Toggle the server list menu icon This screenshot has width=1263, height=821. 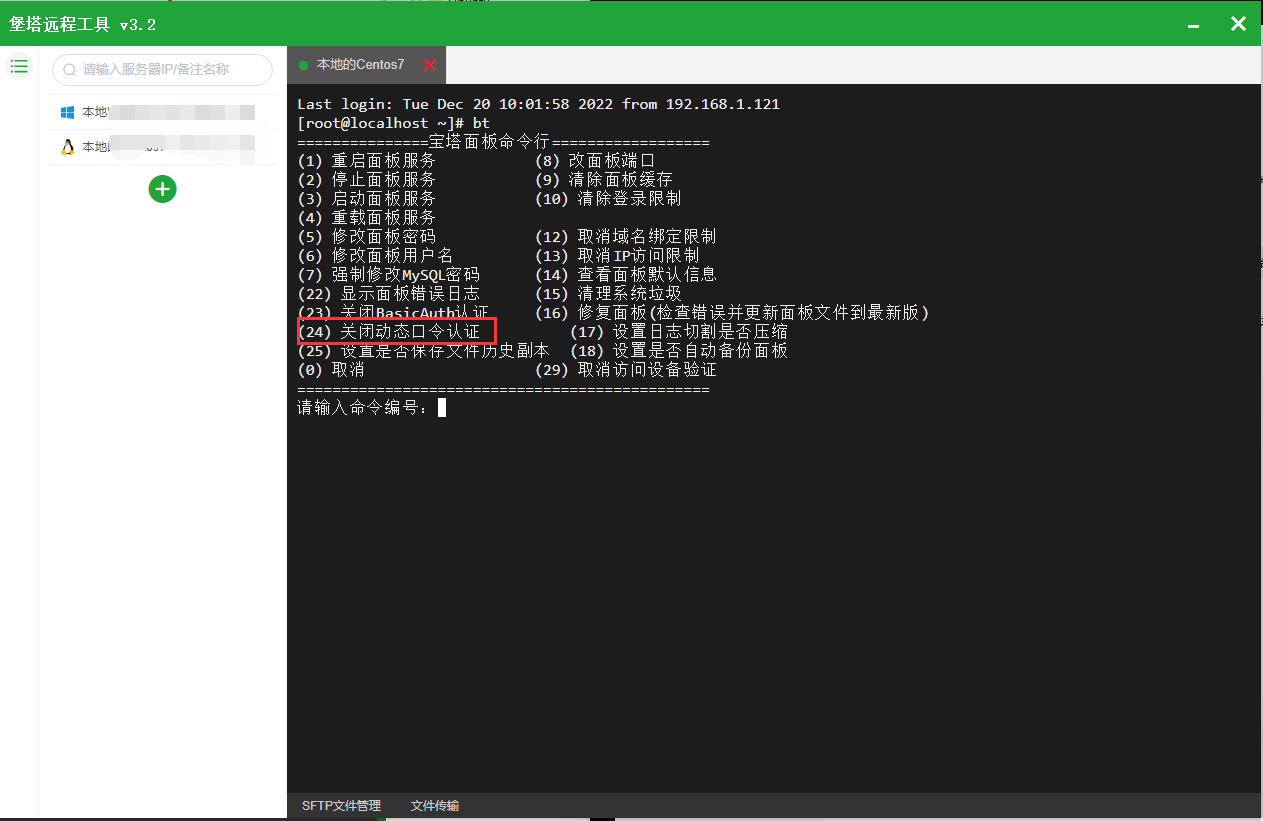pos(19,67)
